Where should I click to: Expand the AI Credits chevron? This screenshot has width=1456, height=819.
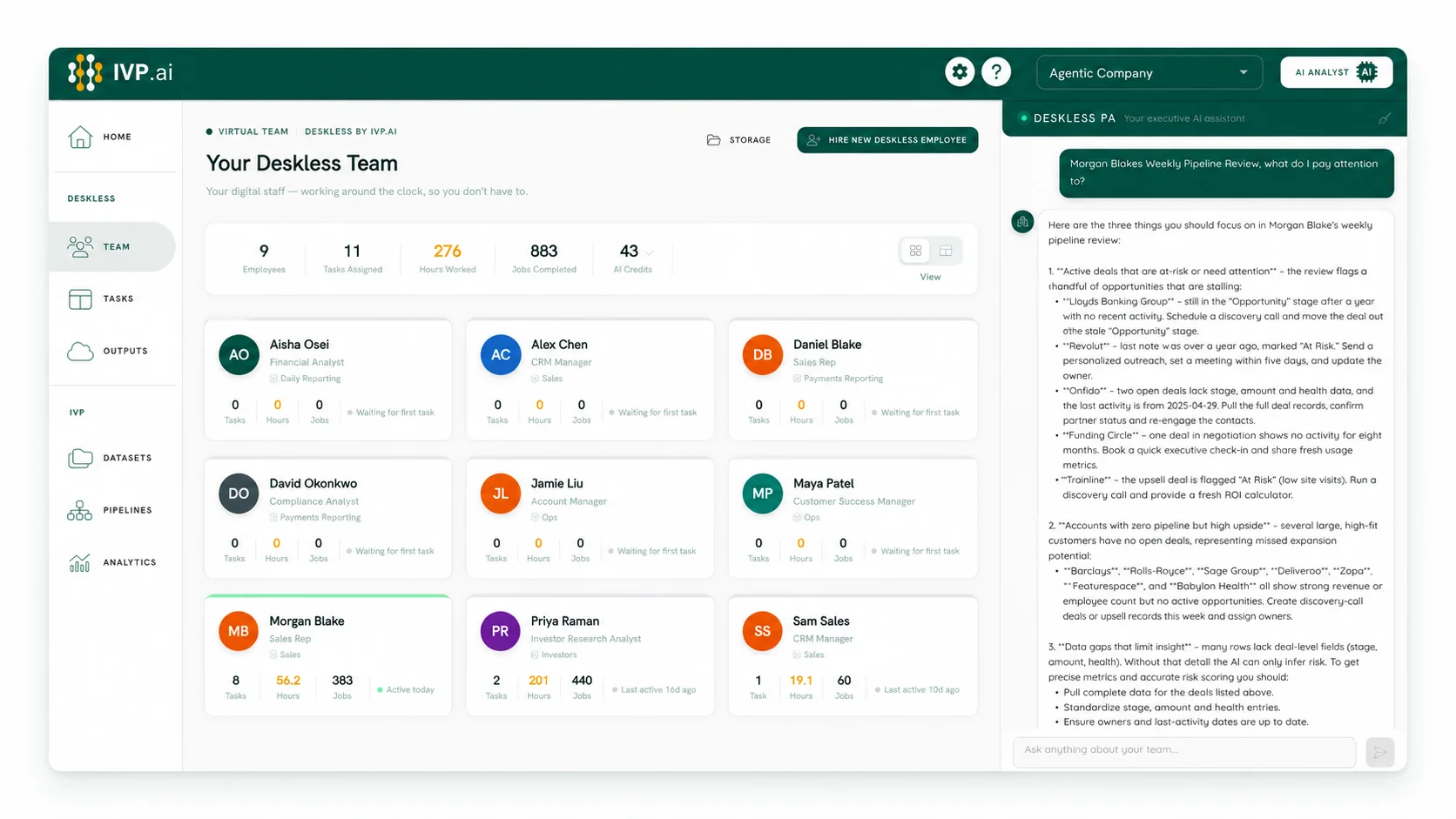[650, 252]
